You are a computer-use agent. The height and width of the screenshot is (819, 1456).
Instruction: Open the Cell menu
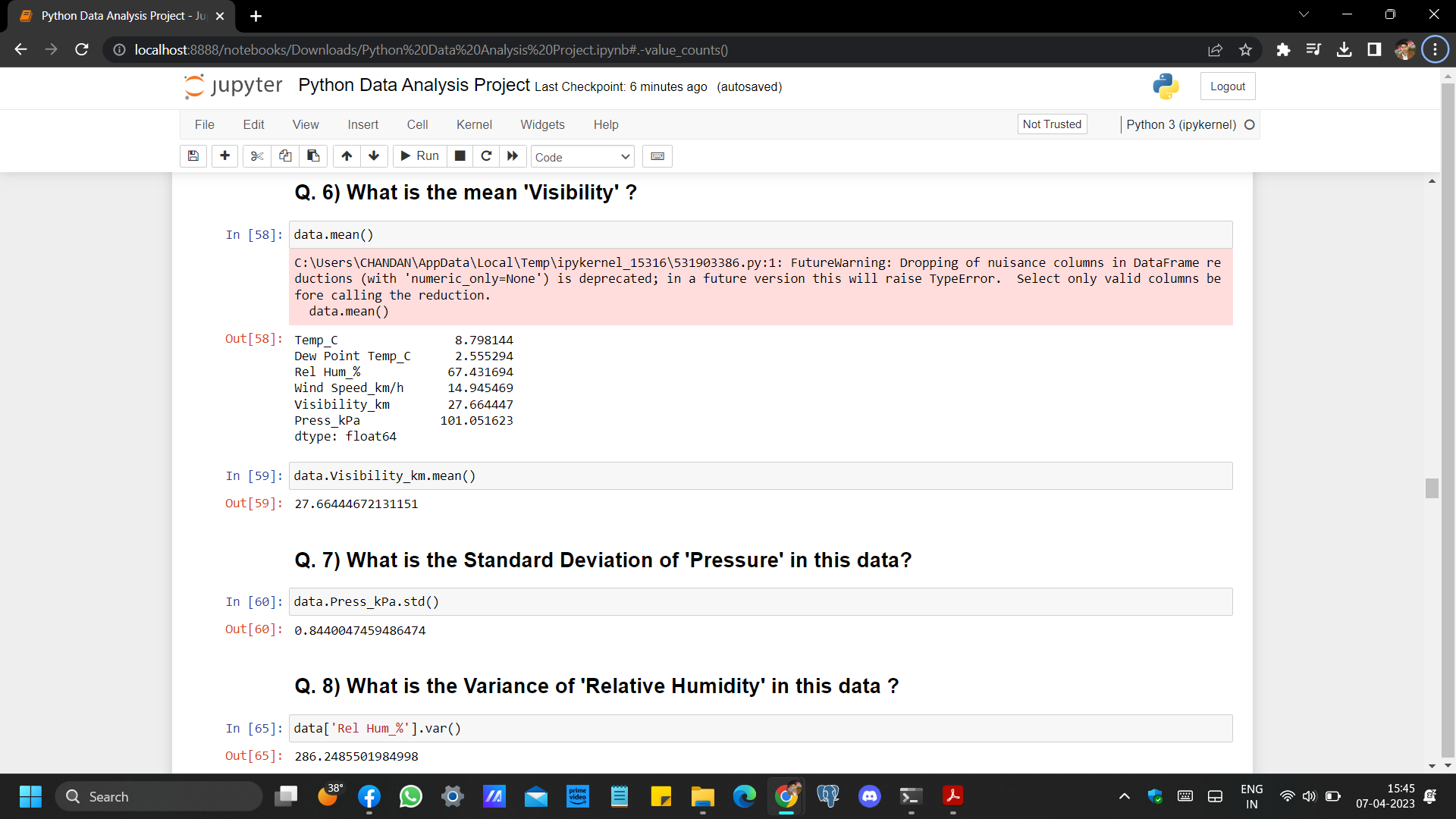click(x=417, y=124)
